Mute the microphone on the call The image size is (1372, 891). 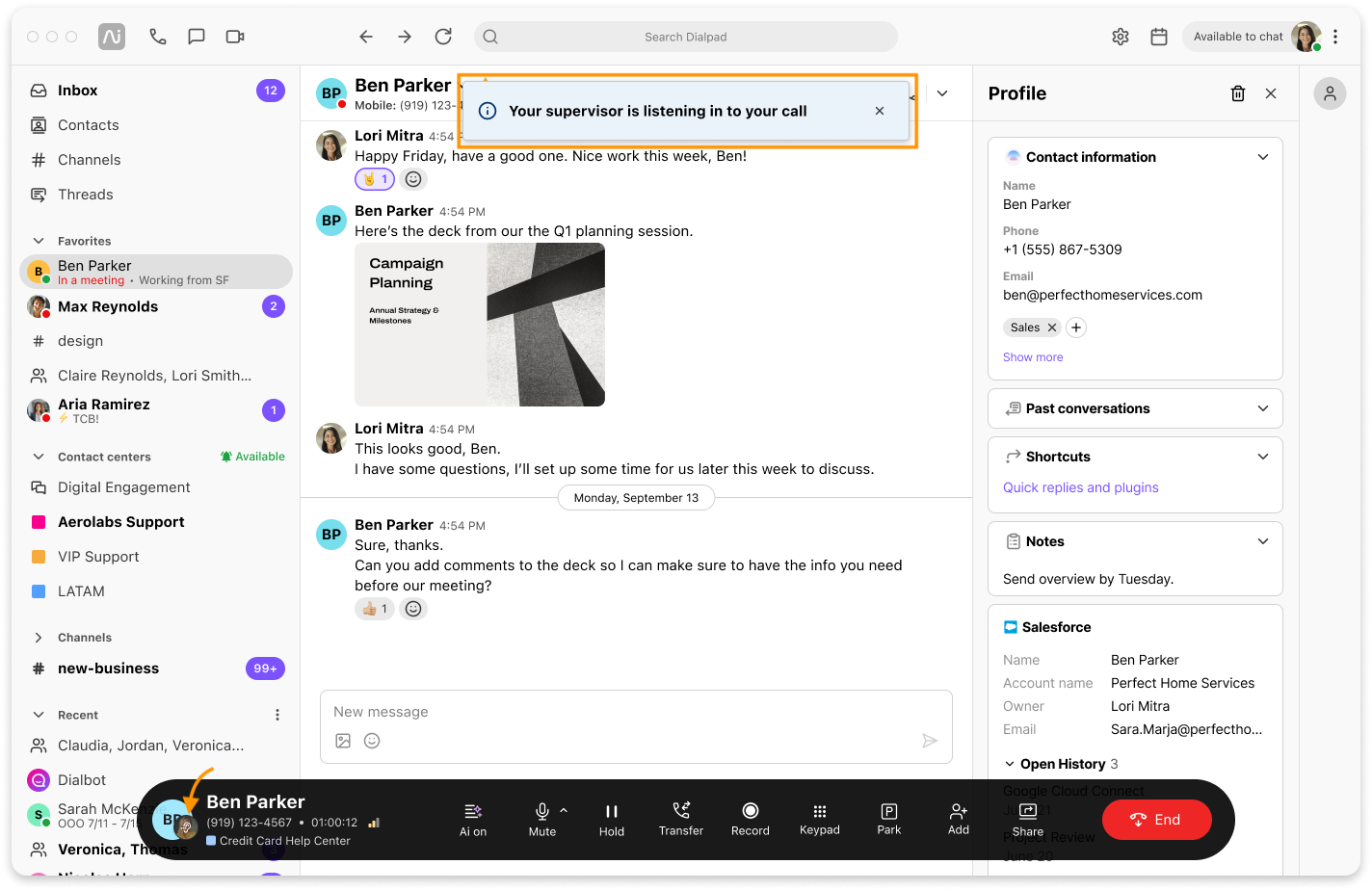click(x=542, y=820)
